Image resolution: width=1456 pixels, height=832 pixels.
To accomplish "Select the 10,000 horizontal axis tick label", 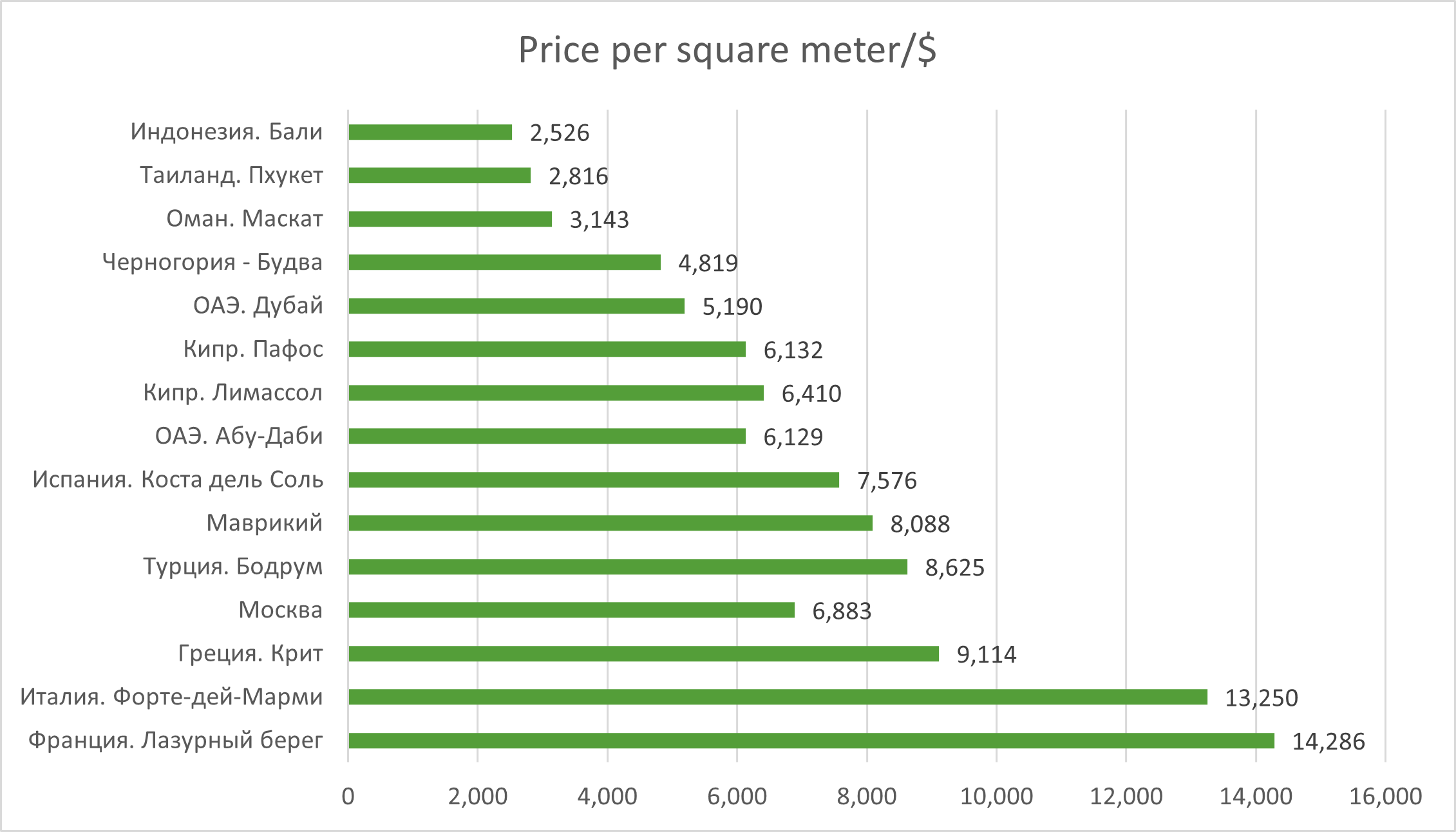I will 996,797.
